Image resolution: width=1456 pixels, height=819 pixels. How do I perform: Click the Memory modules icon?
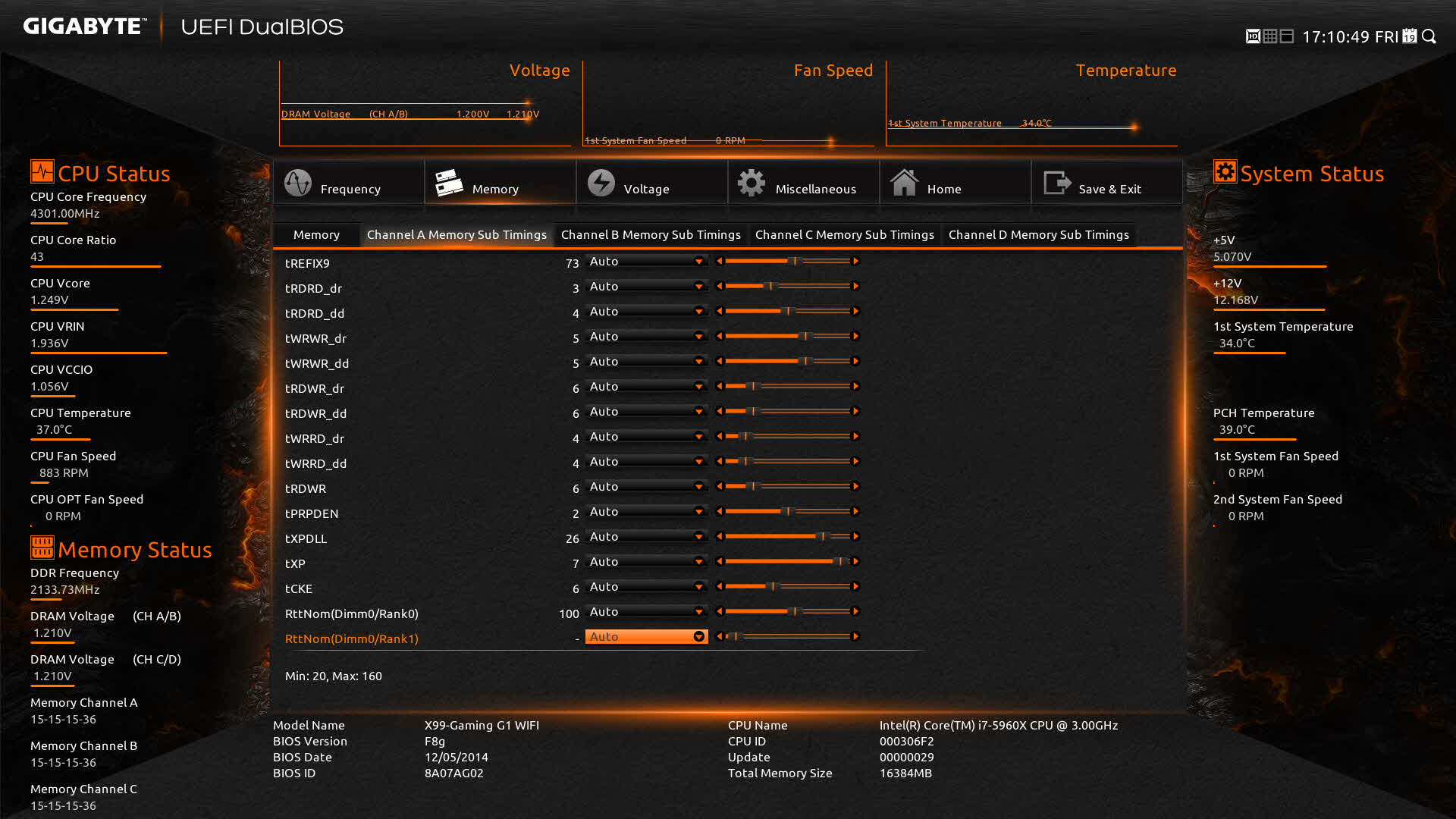tap(449, 183)
